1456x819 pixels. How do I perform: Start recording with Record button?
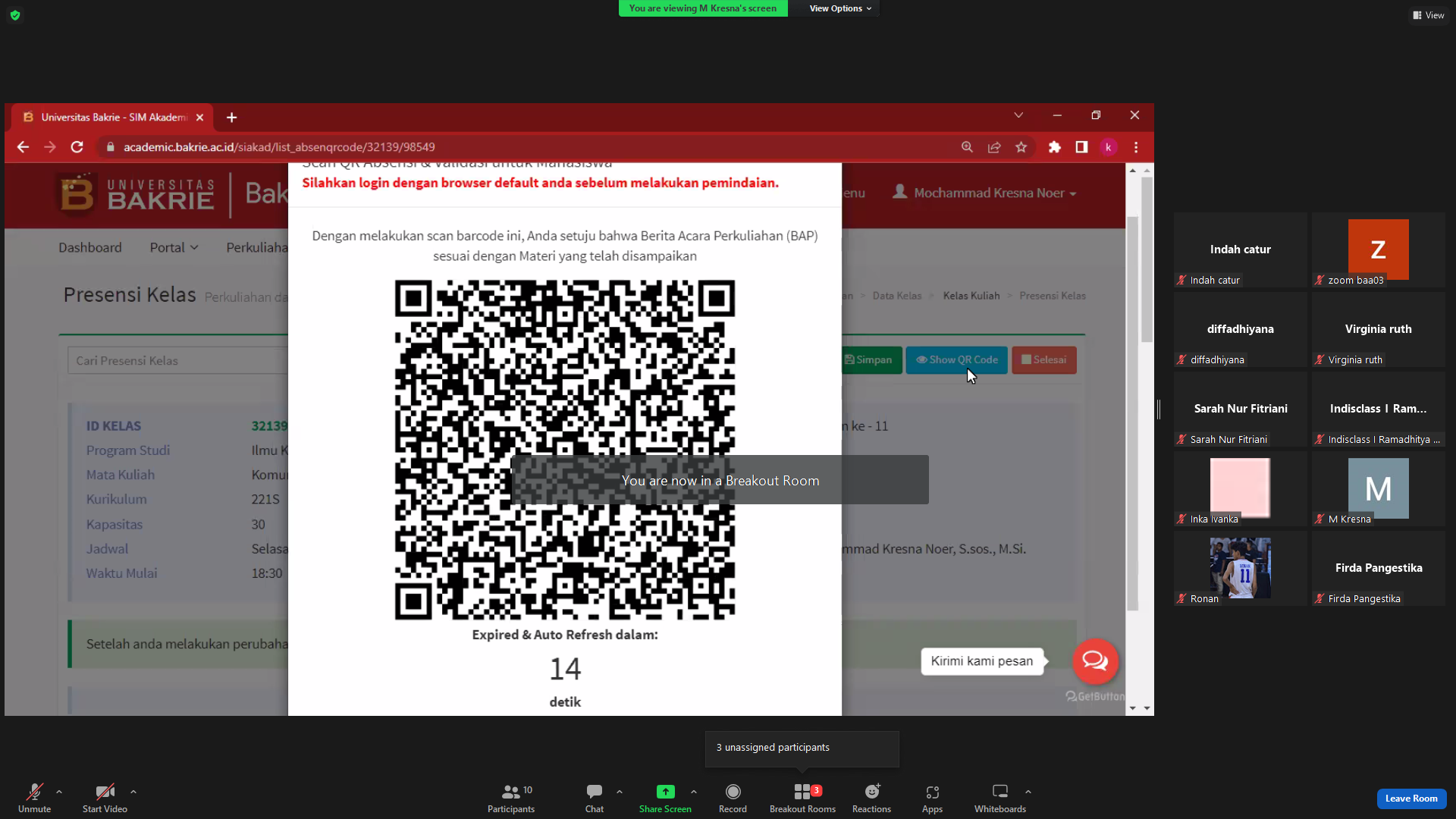[733, 798]
